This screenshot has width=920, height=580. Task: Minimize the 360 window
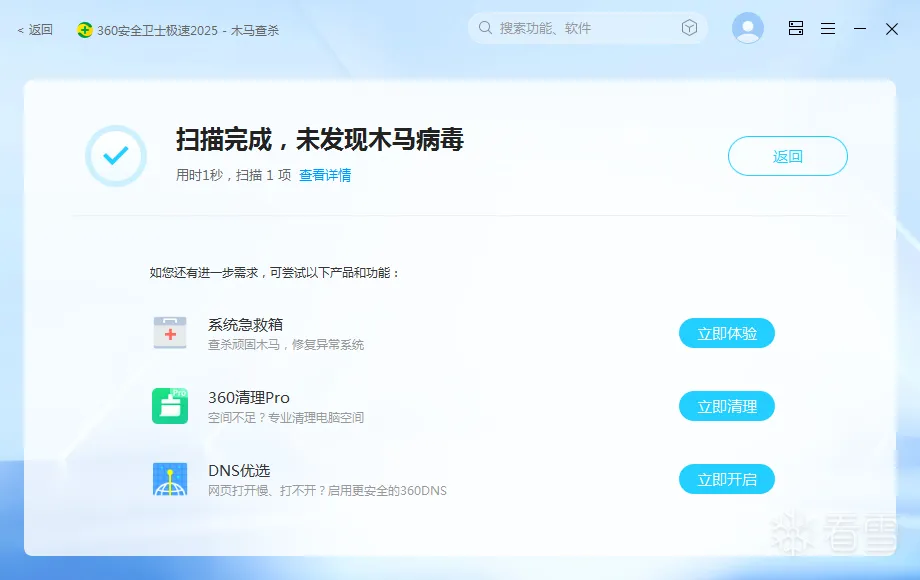pos(860,28)
